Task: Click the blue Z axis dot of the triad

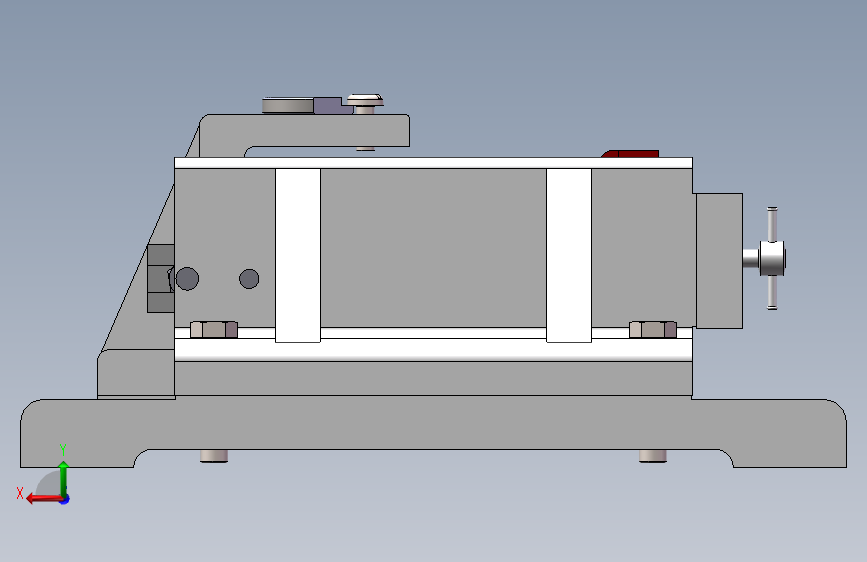Action: pos(65,499)
